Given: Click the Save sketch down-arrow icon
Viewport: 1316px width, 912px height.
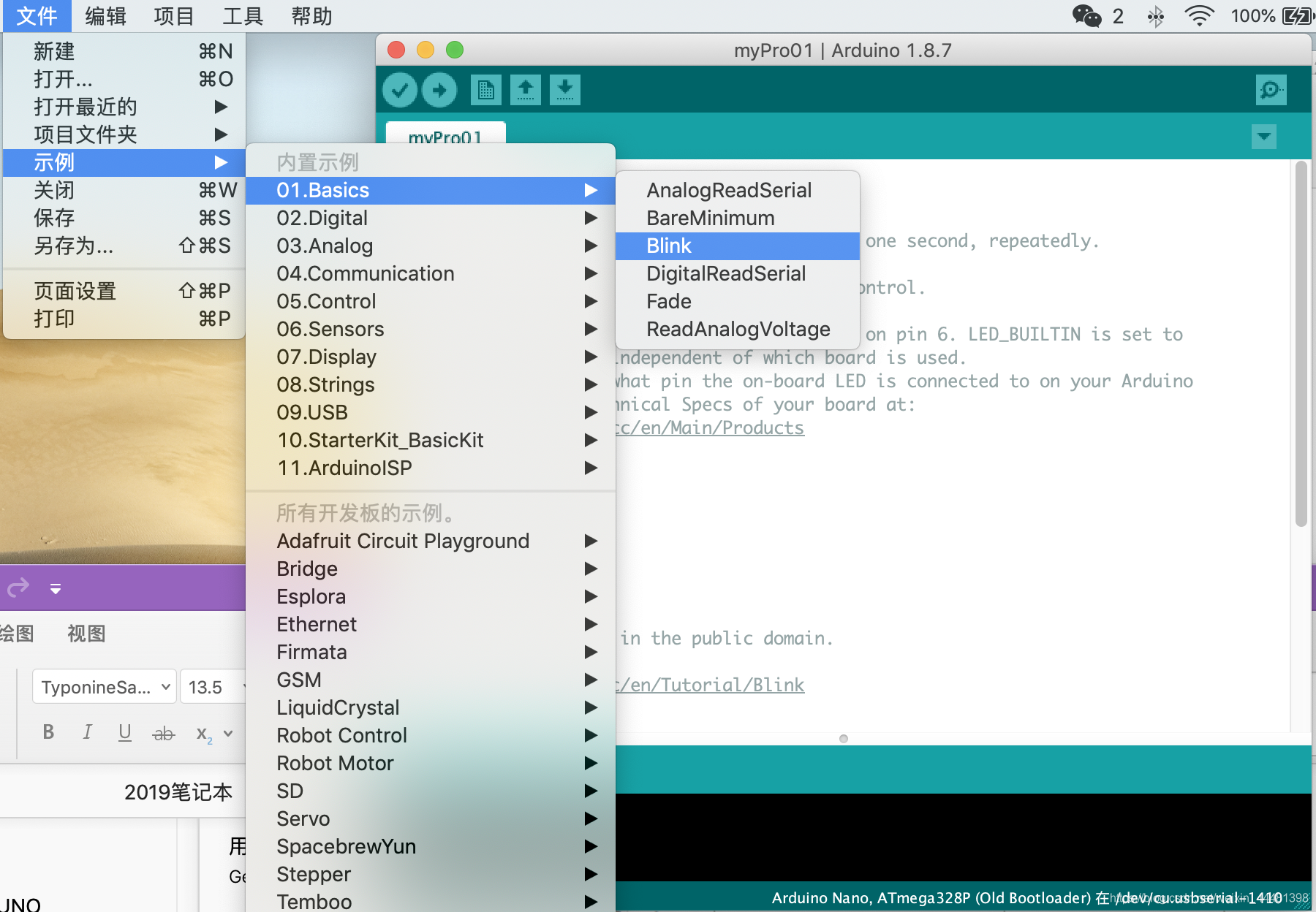Looking at the screenshot, I should click(x=565, y=90).
